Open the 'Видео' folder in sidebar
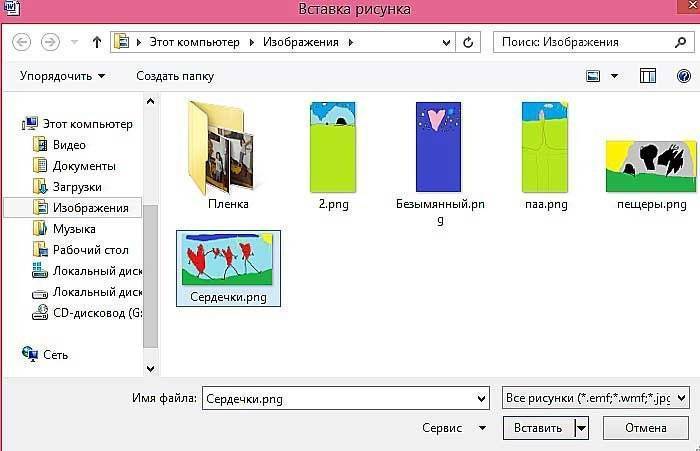Viewport: 700px width, 451px height. [x=59, y=145]
